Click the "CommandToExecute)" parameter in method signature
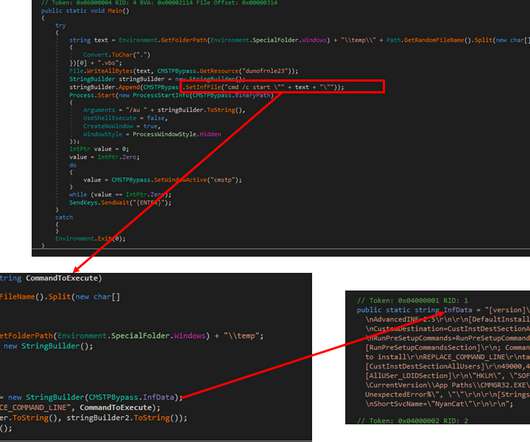The width and height of the screenshot is (530, 442). 64,278
